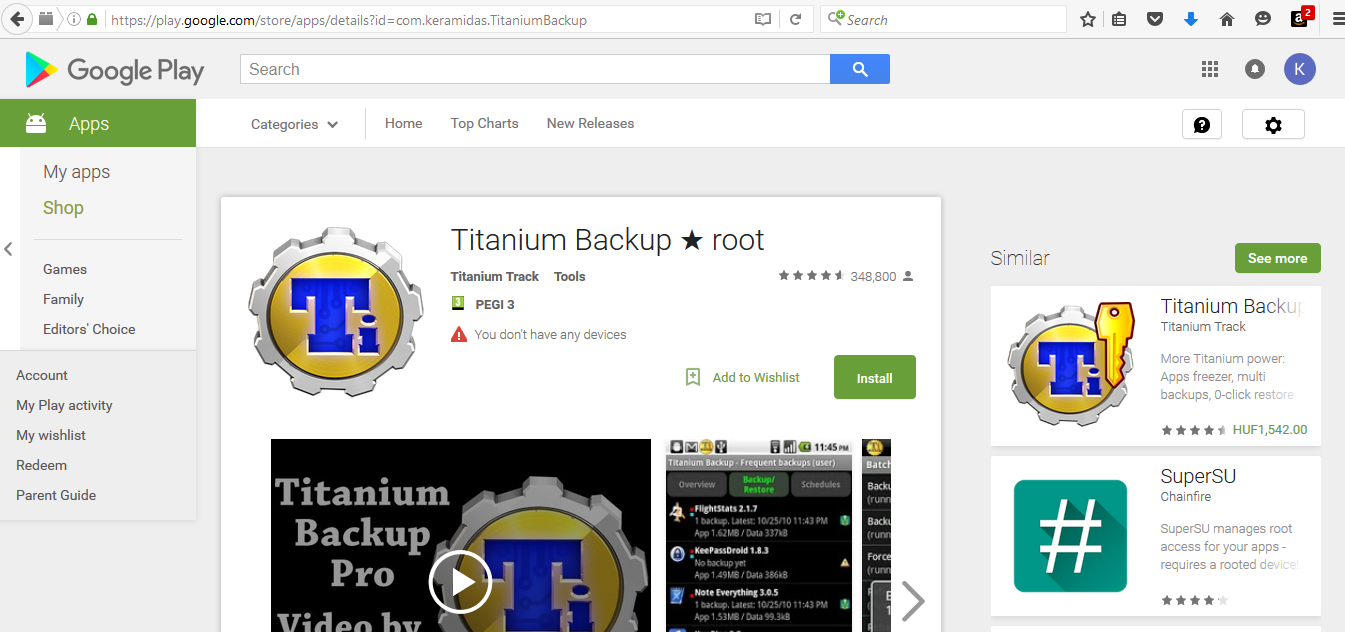Select Shop in the sidebar
The width and height of the screenshot is (1345, 632).
pos(63,208)
